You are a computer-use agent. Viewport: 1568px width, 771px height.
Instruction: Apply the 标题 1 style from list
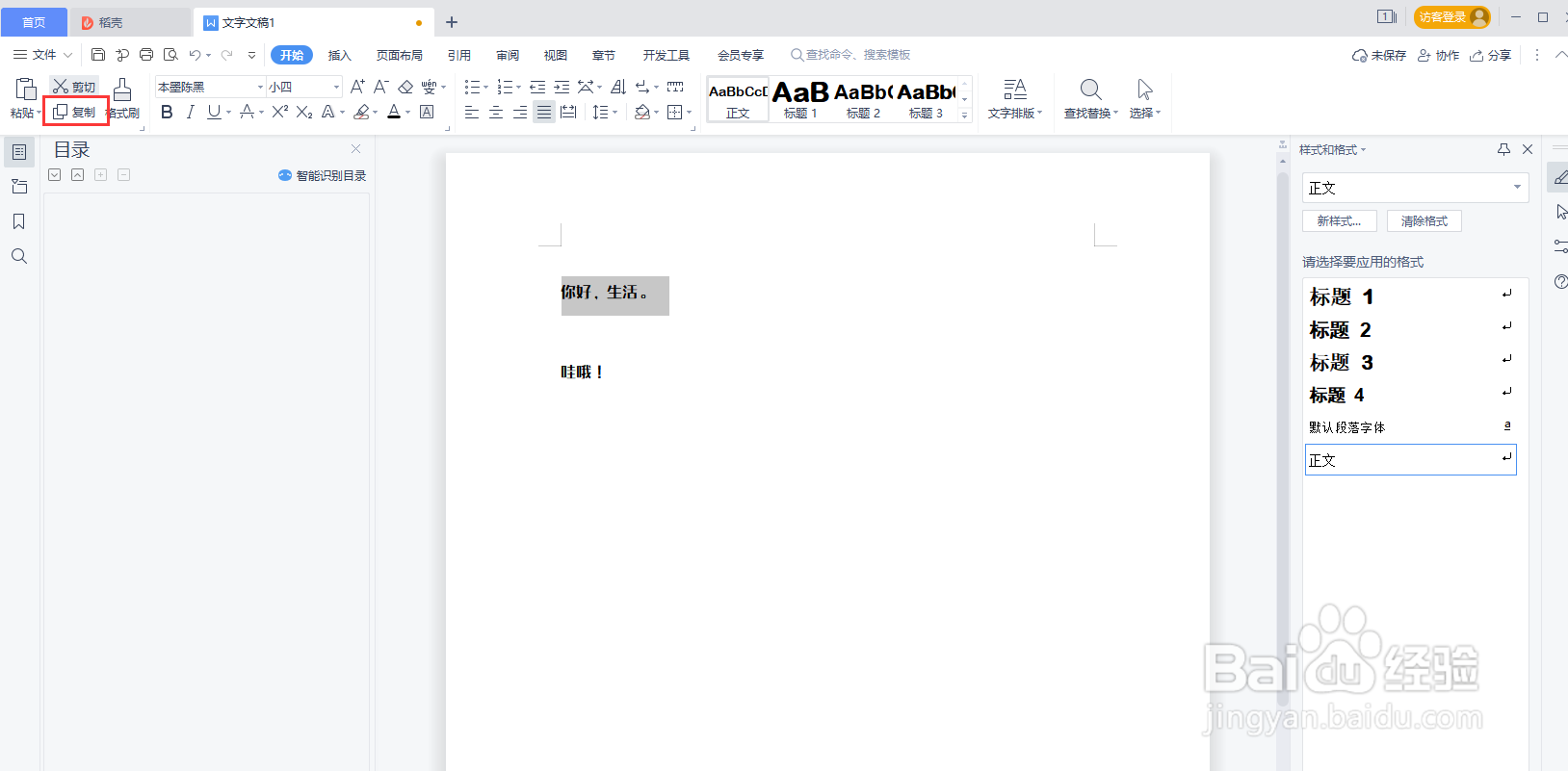(1411, 296)
